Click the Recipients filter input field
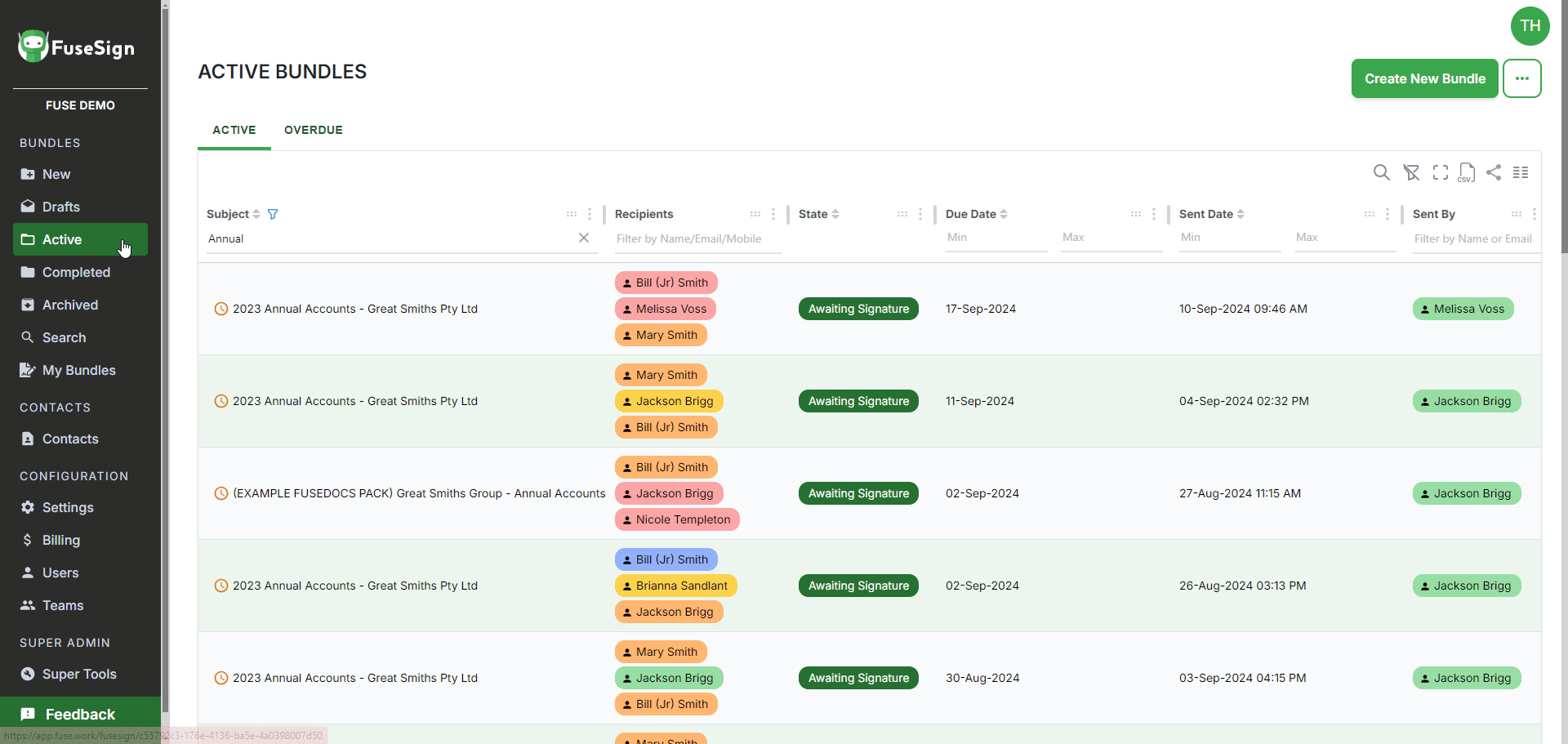 click(x=697, y=238)
